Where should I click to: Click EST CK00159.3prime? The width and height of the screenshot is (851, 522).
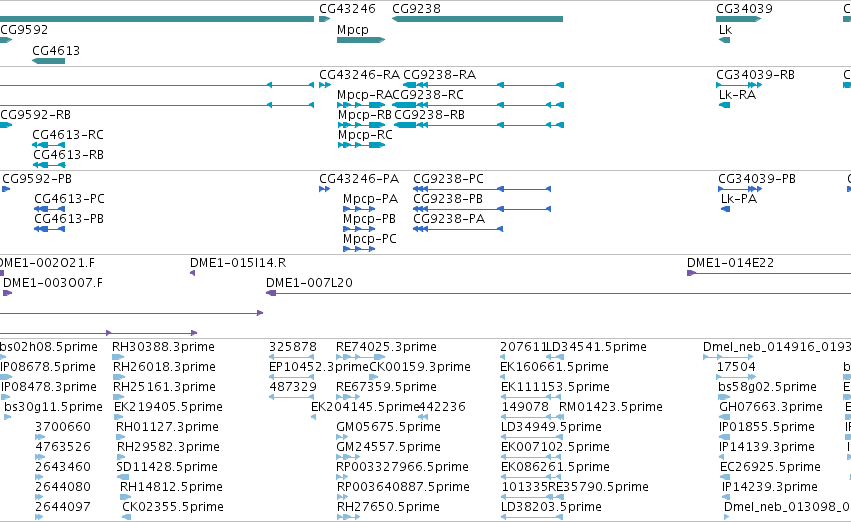(x=420, y=367)
